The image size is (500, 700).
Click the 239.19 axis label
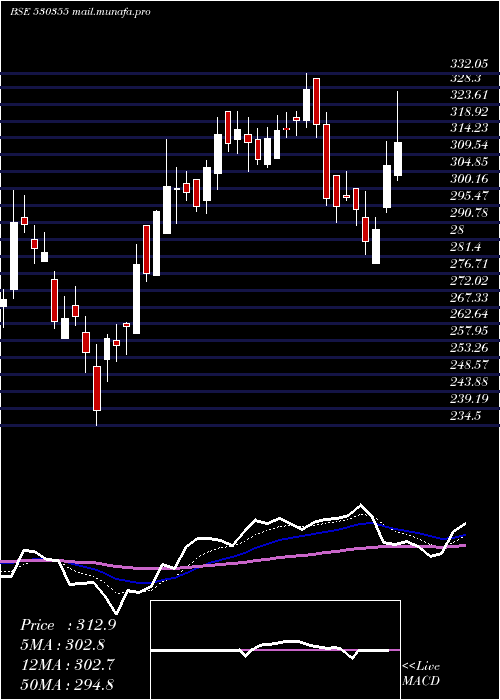pos(469,399)
